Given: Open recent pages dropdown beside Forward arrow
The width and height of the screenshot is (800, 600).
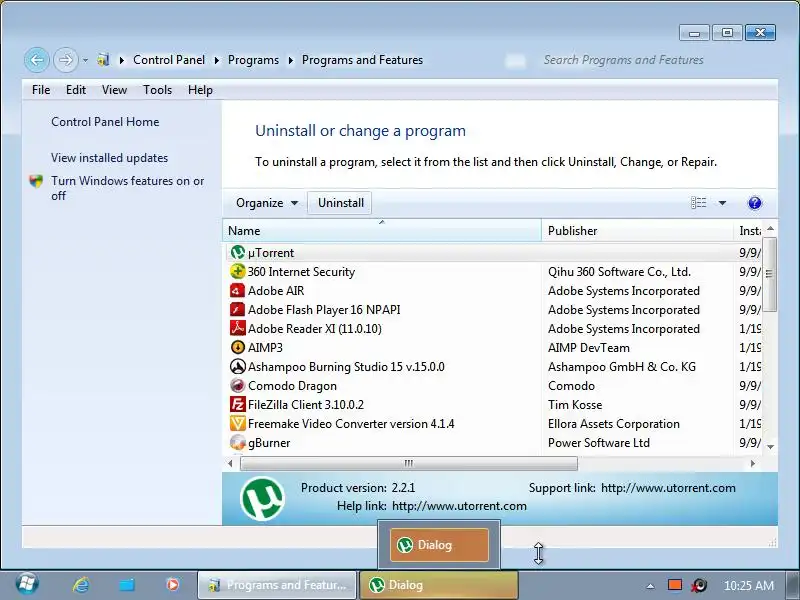Looking at the screenshot, I should (x=85, y=60).
